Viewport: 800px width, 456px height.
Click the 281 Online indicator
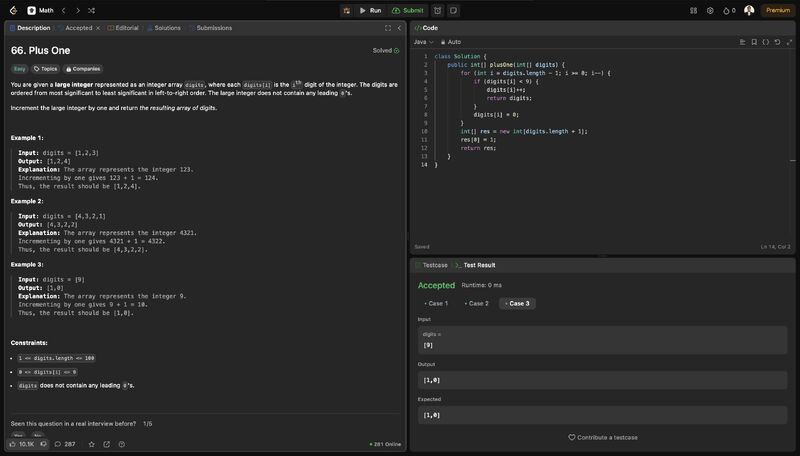tap(386, 444)
